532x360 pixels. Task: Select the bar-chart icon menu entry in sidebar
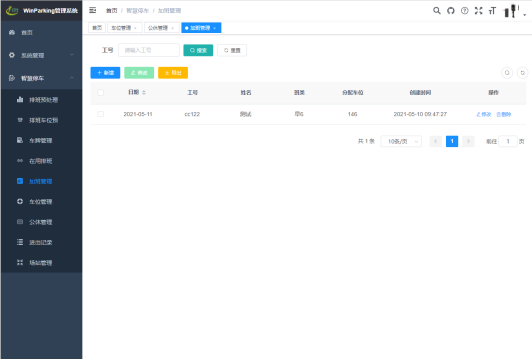pos(38,100)
